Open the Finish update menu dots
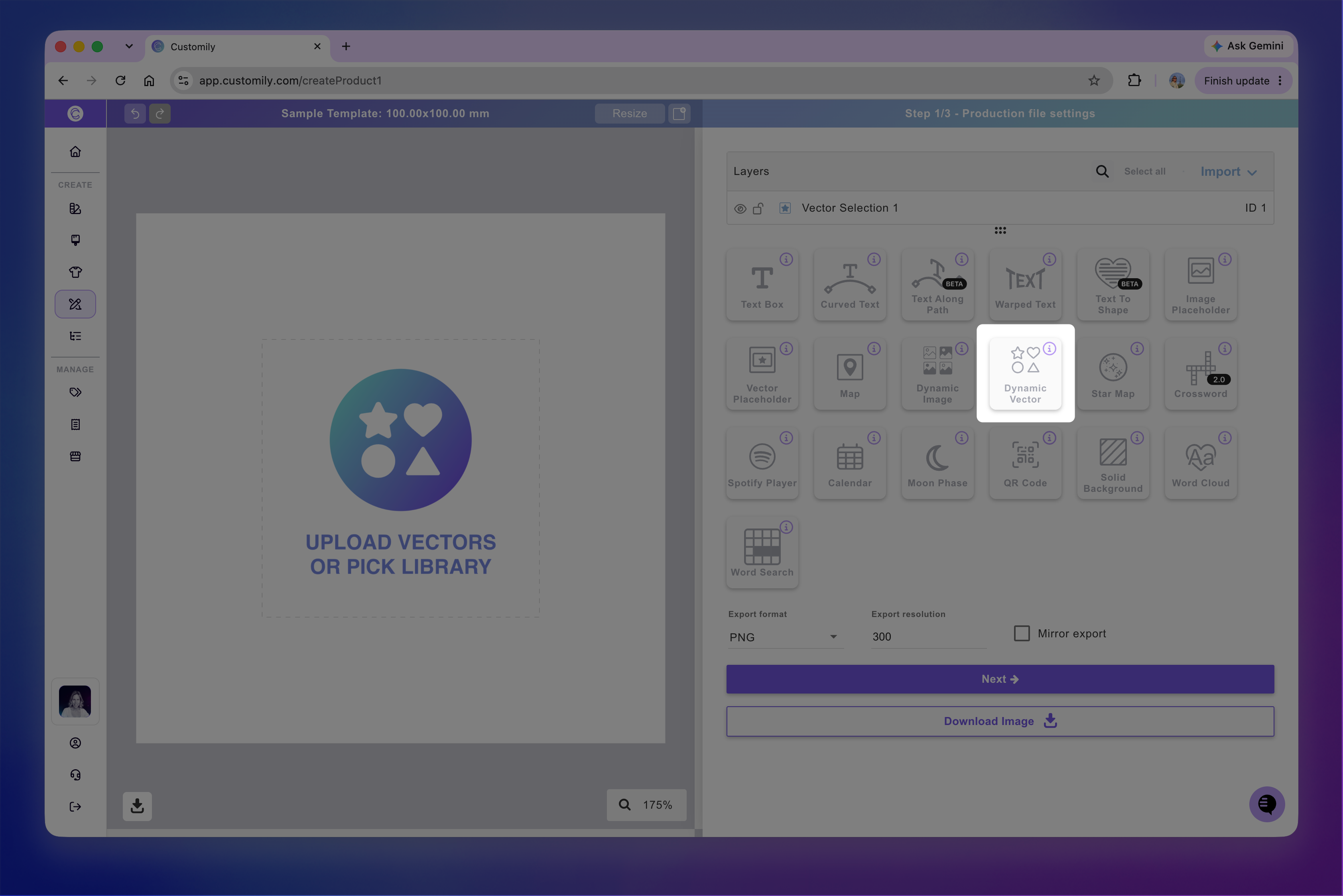This screenshot has width=1343, height=896. 1280,81
